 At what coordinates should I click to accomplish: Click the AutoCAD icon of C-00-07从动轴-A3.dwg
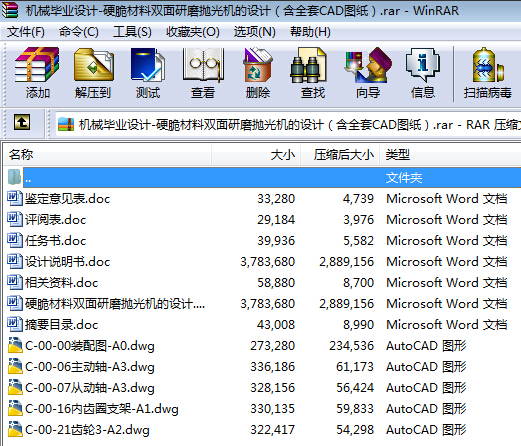[15, 387]
